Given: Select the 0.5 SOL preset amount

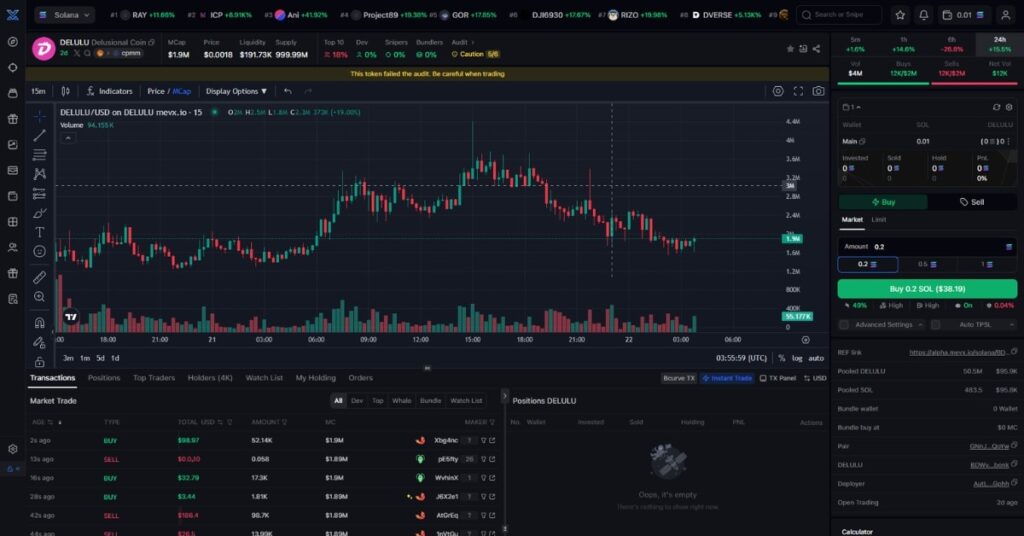Looking at the screenshot, I should (927, 264).
